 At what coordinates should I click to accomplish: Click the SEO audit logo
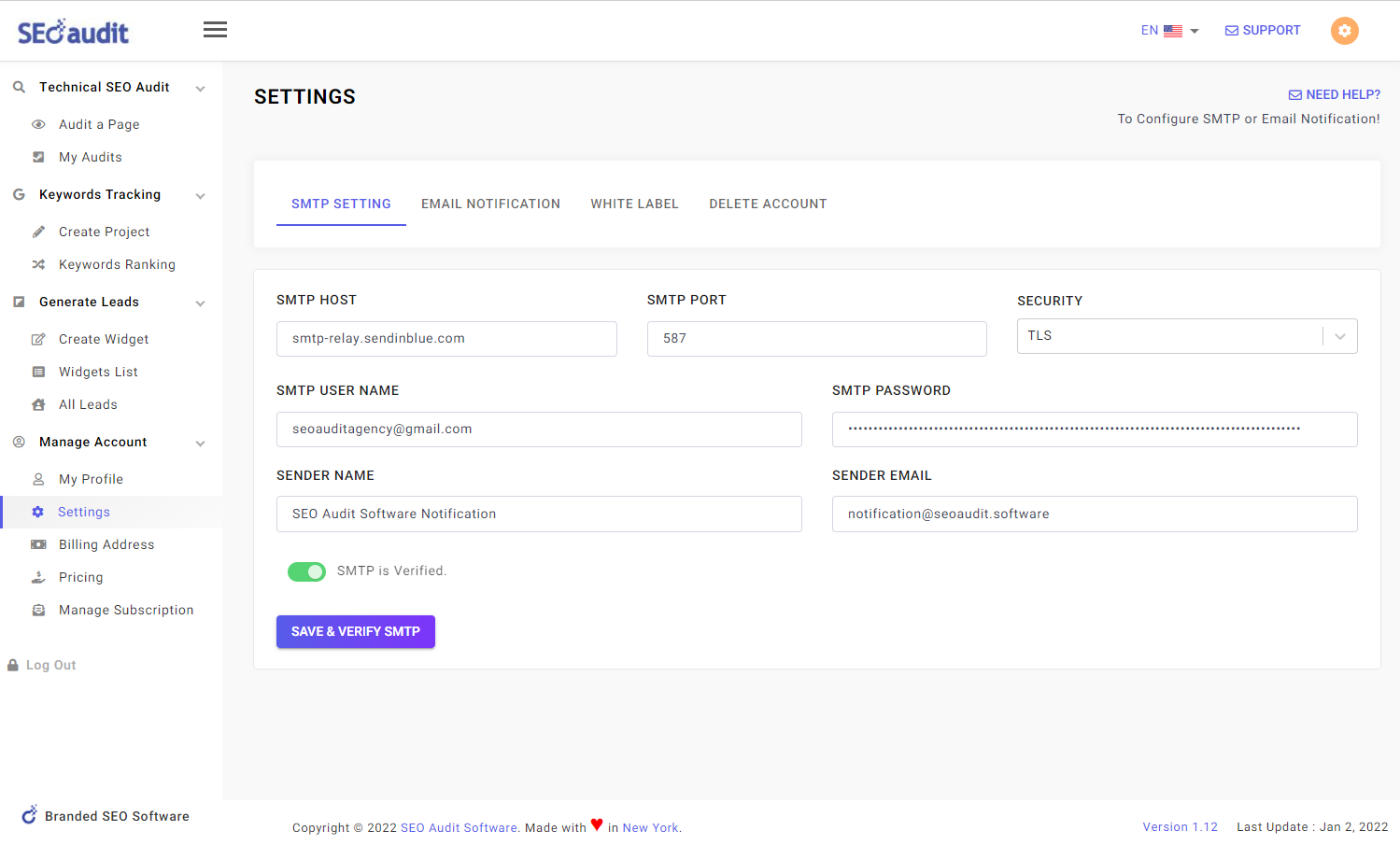[72, 30]
